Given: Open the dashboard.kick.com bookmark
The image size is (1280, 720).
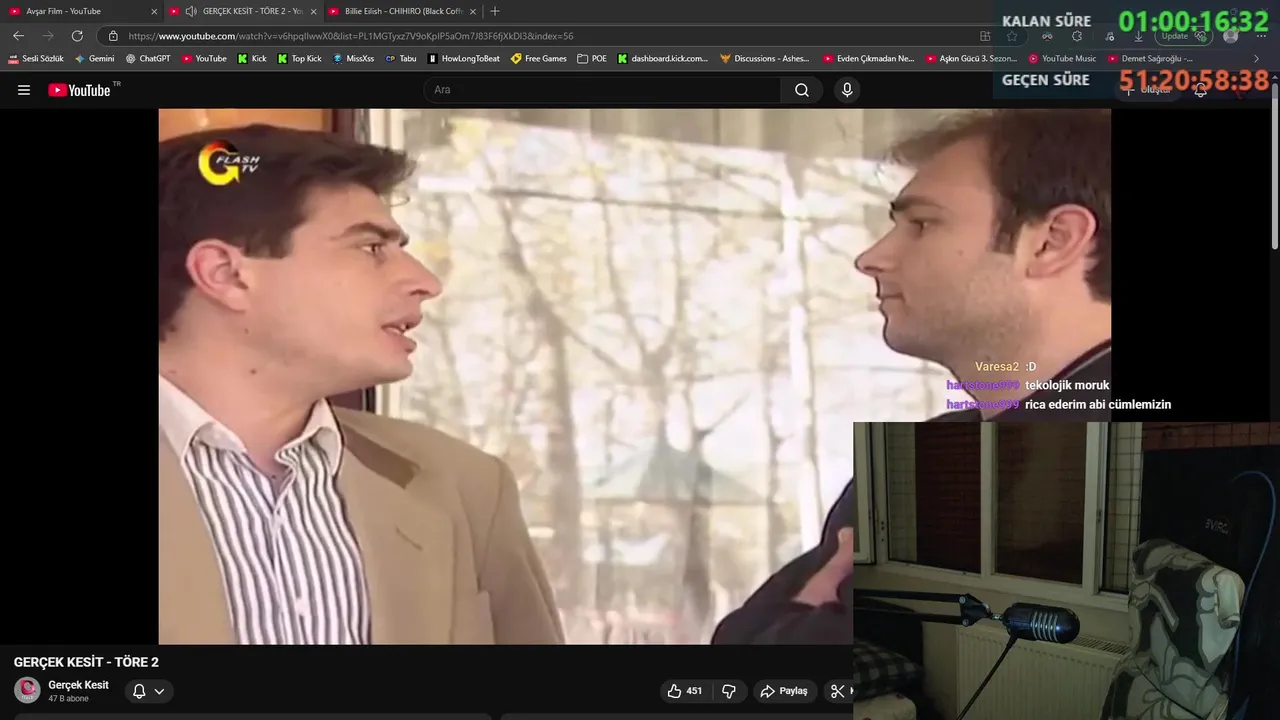Looking at the screenshot, I should pos(663,59).
